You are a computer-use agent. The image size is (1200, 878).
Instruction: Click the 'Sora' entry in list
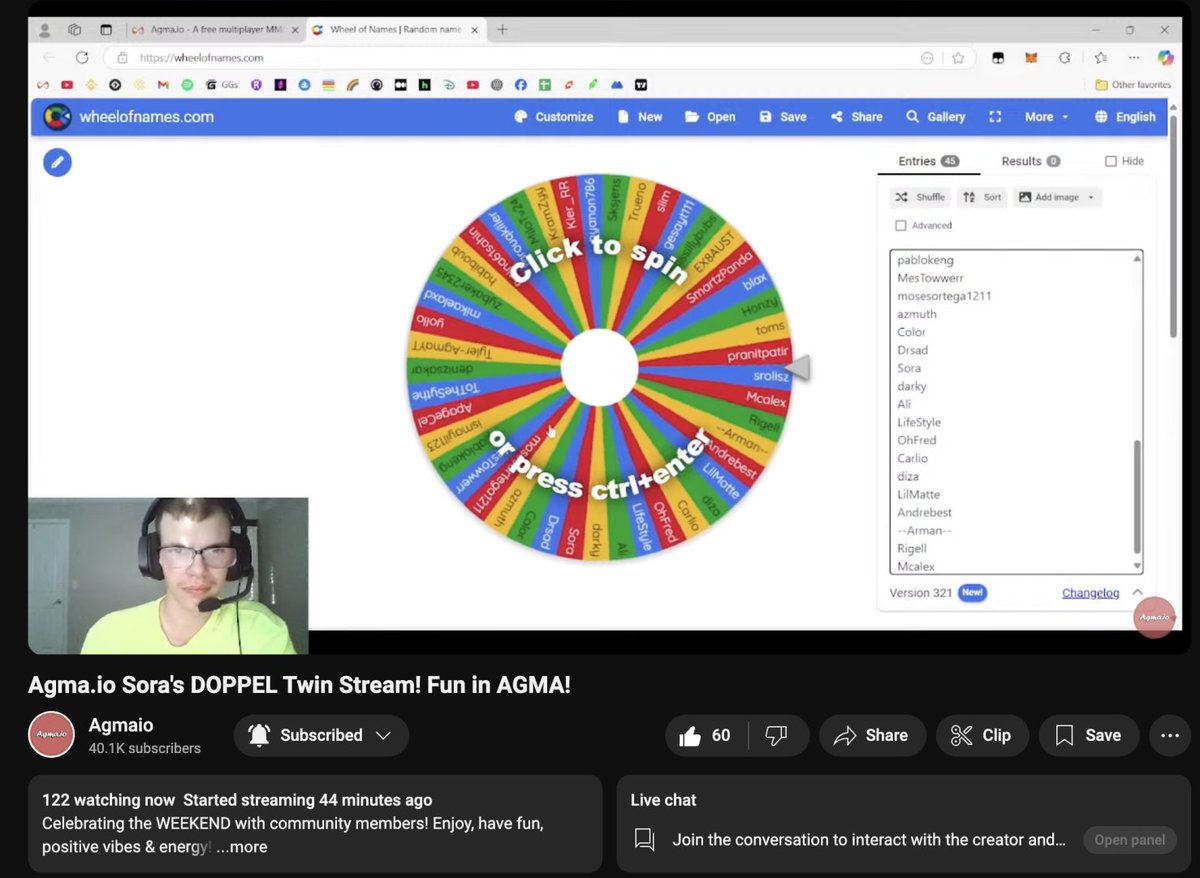[x=909, y=368]
